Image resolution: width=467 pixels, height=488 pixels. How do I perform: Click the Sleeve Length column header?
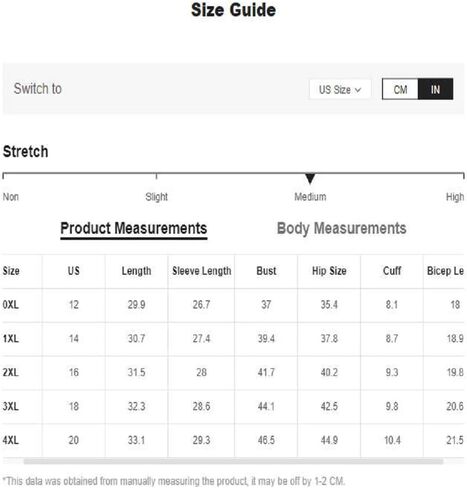pos(202,271)
